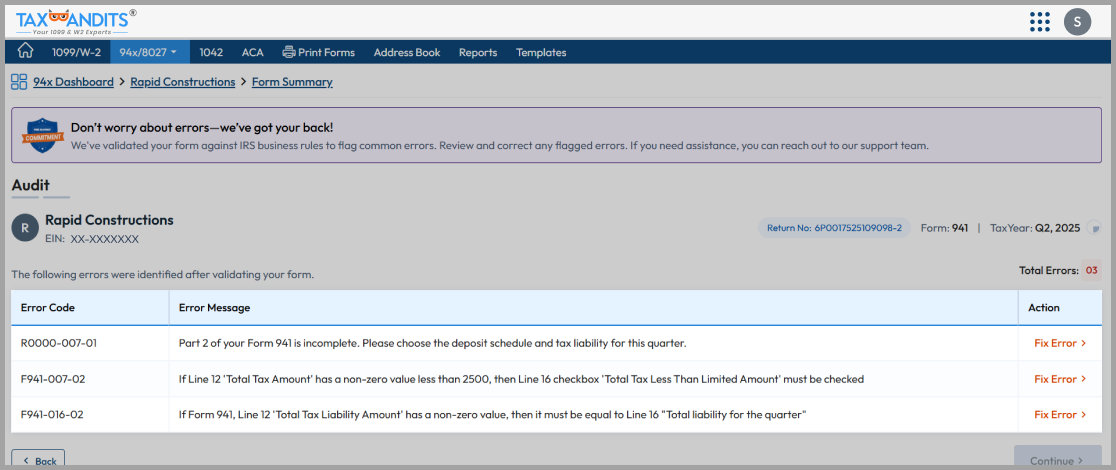Click the dashboard grid icon in the breadcrumb
1116x470 pixels.
point(19,82)
